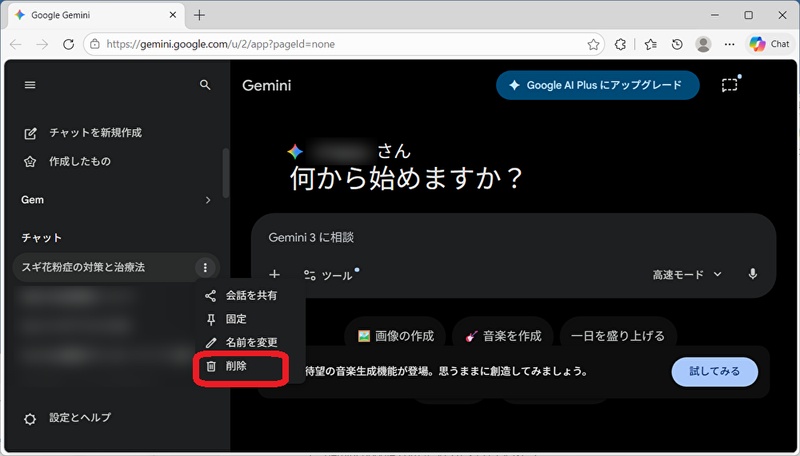The width and height of the screenshot is (800, 456).
Task: Click the microphone voice input icon
Action: click(753, 274)
